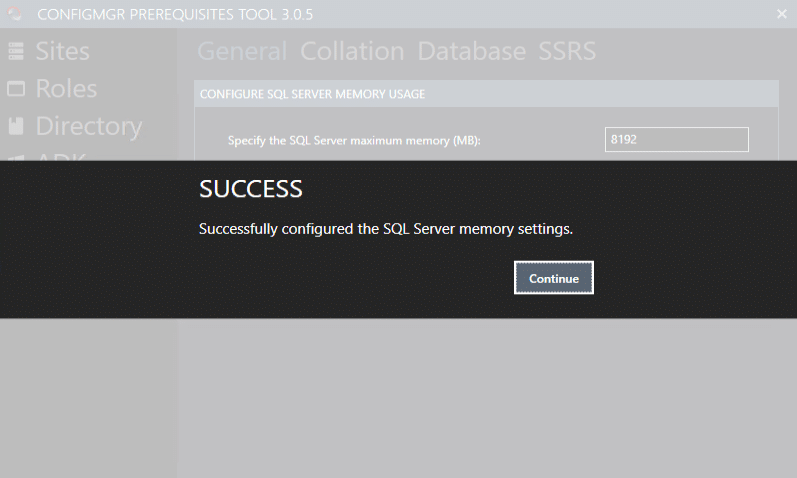Image resolution: width=797 pixels, height=478 pixels.
Task: Close the Prerequisites Tool window
Action: tap(781, 14)
